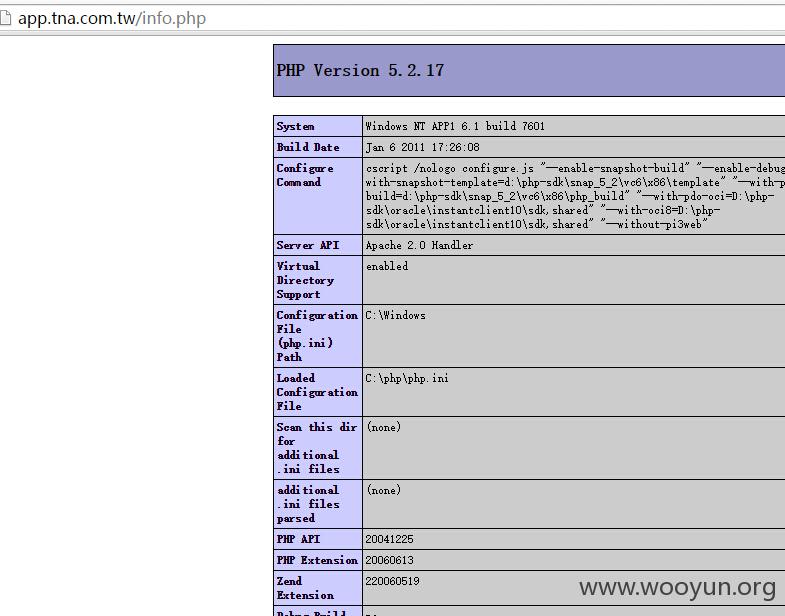Click the System row label
Viewport: 785px width, 616px height.
tap(295, 126)
